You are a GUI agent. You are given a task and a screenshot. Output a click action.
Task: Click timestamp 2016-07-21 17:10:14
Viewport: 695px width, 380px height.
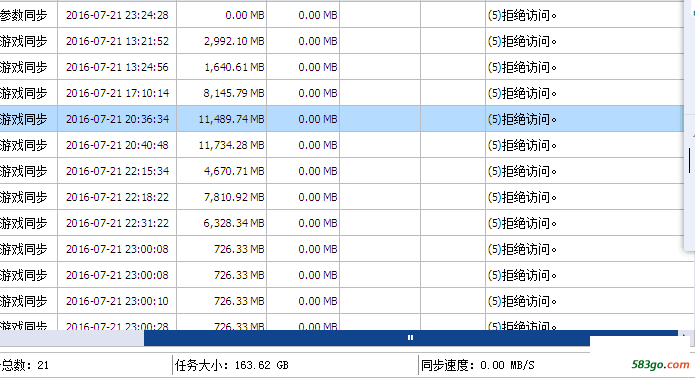pos(117,93)
